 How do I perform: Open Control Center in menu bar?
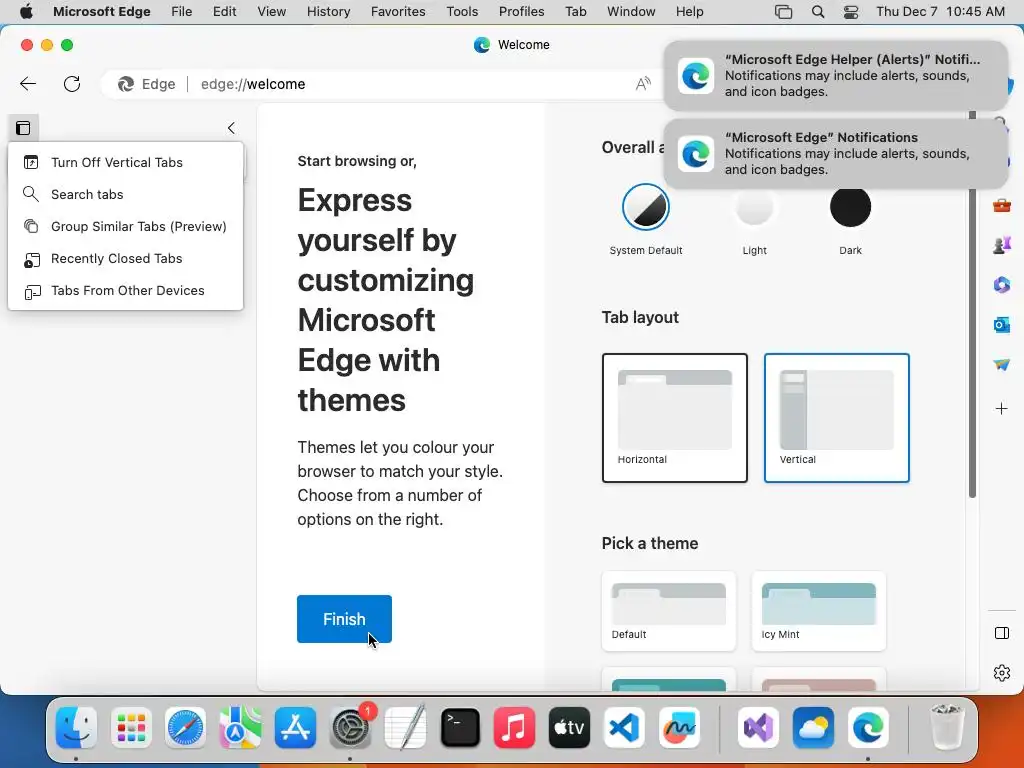850,12
